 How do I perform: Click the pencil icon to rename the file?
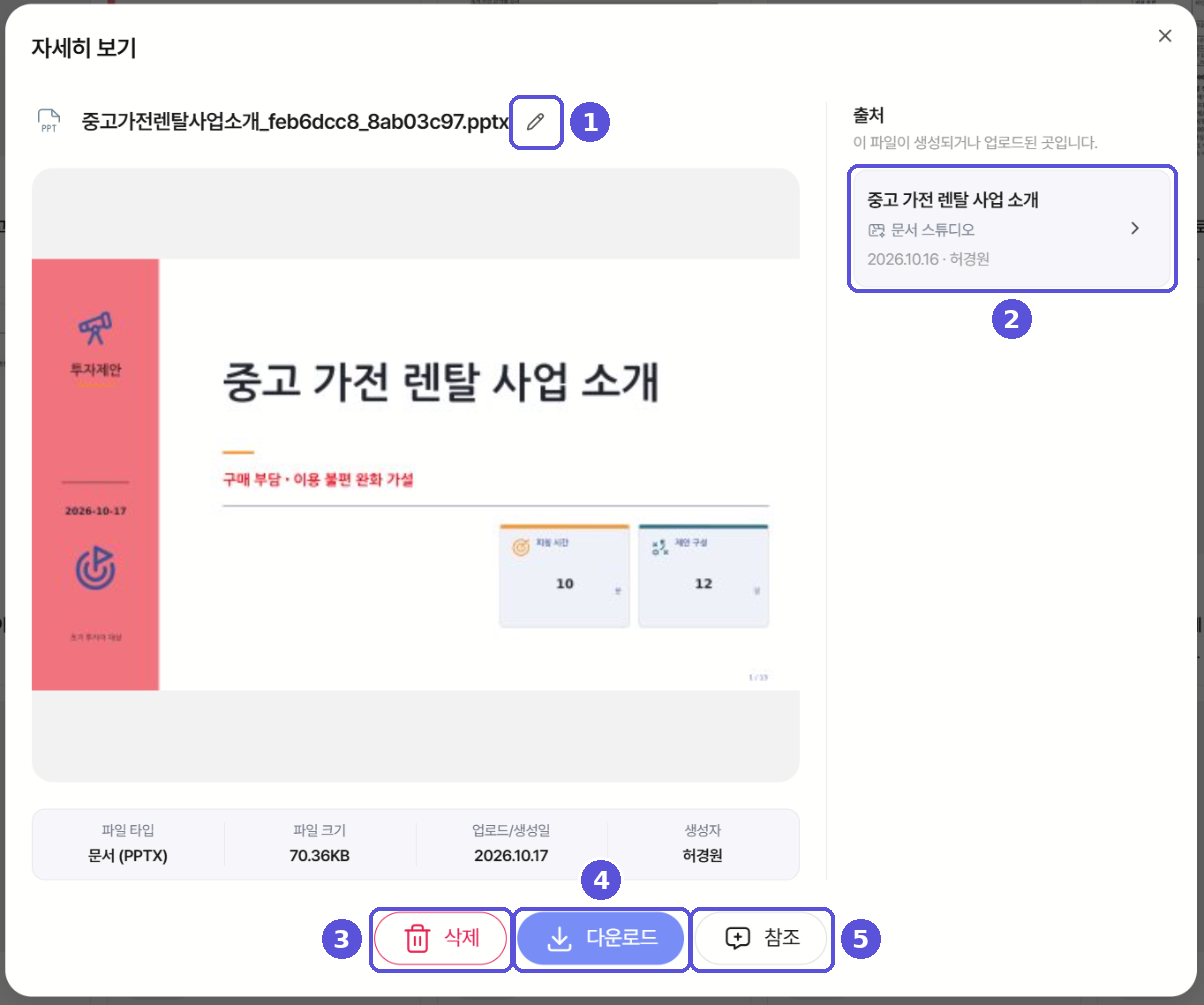(x=536, y=122)
